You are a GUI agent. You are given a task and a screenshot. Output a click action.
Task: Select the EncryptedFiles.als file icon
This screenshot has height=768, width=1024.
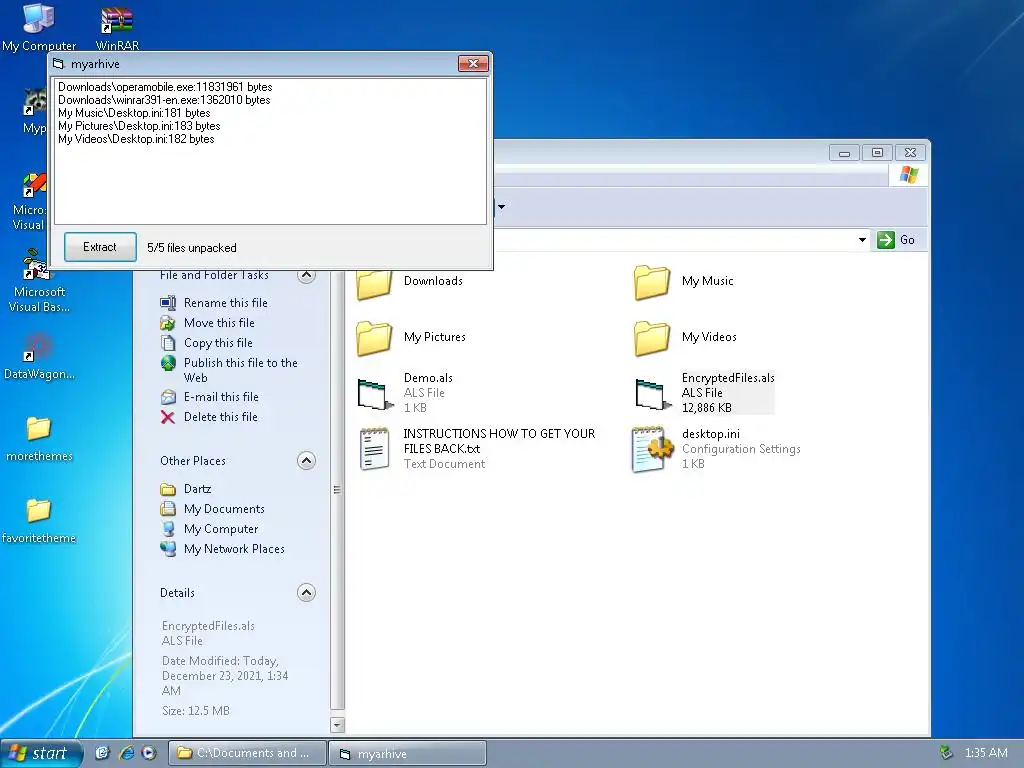[653, 394]
